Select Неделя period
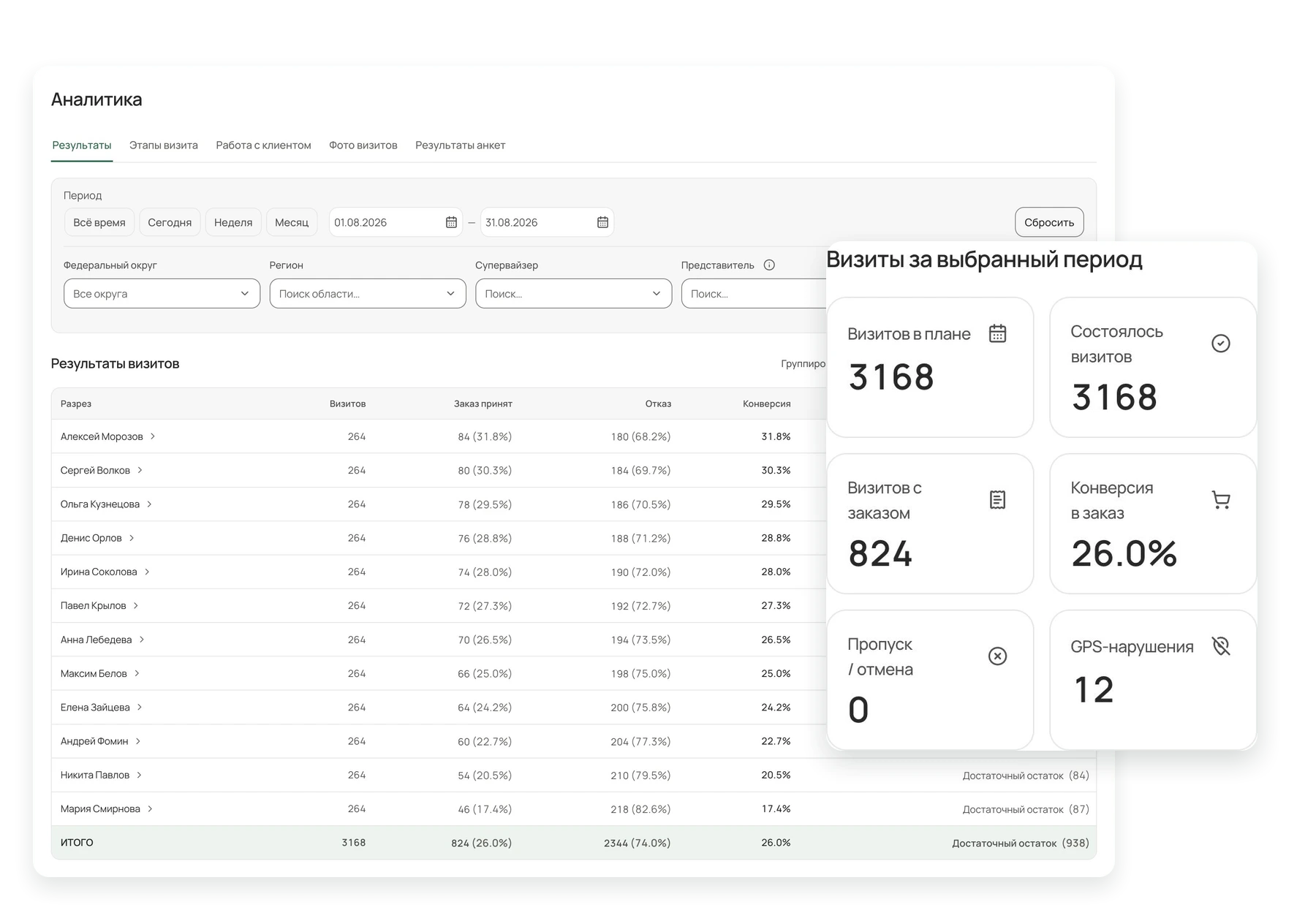The image size is (1316, 921). 233,222
